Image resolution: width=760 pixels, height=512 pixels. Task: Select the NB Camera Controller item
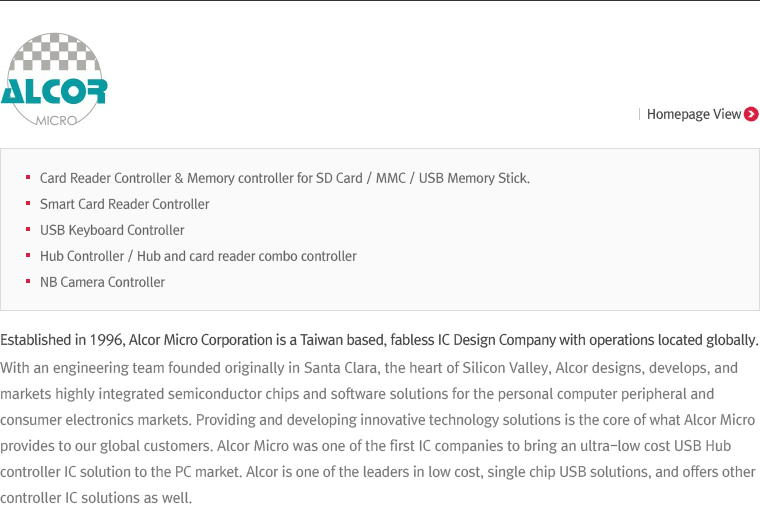tap(102, 282)
